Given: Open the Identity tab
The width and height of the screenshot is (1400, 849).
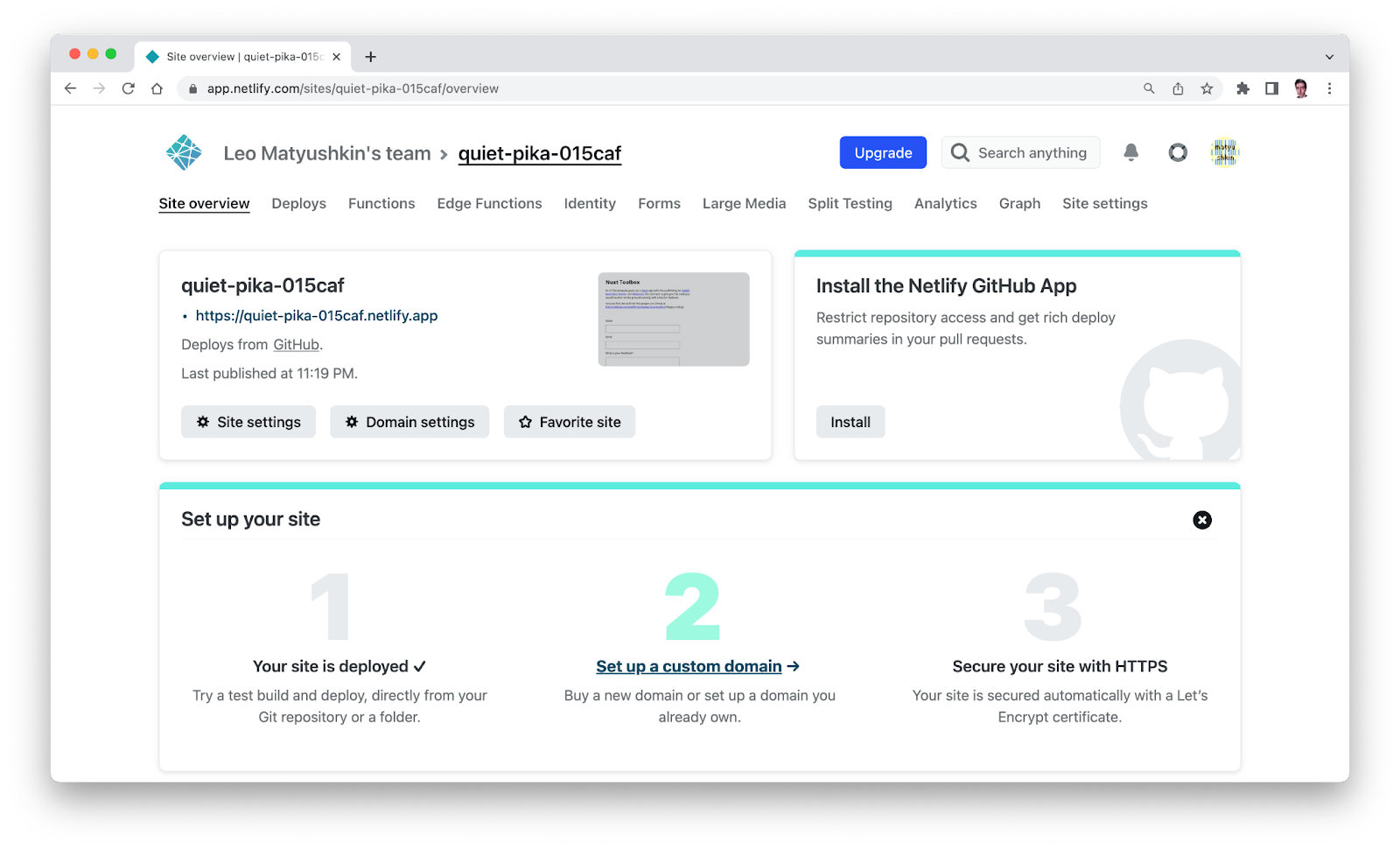Looking at the screenshot, I should [x=590, y=204].
